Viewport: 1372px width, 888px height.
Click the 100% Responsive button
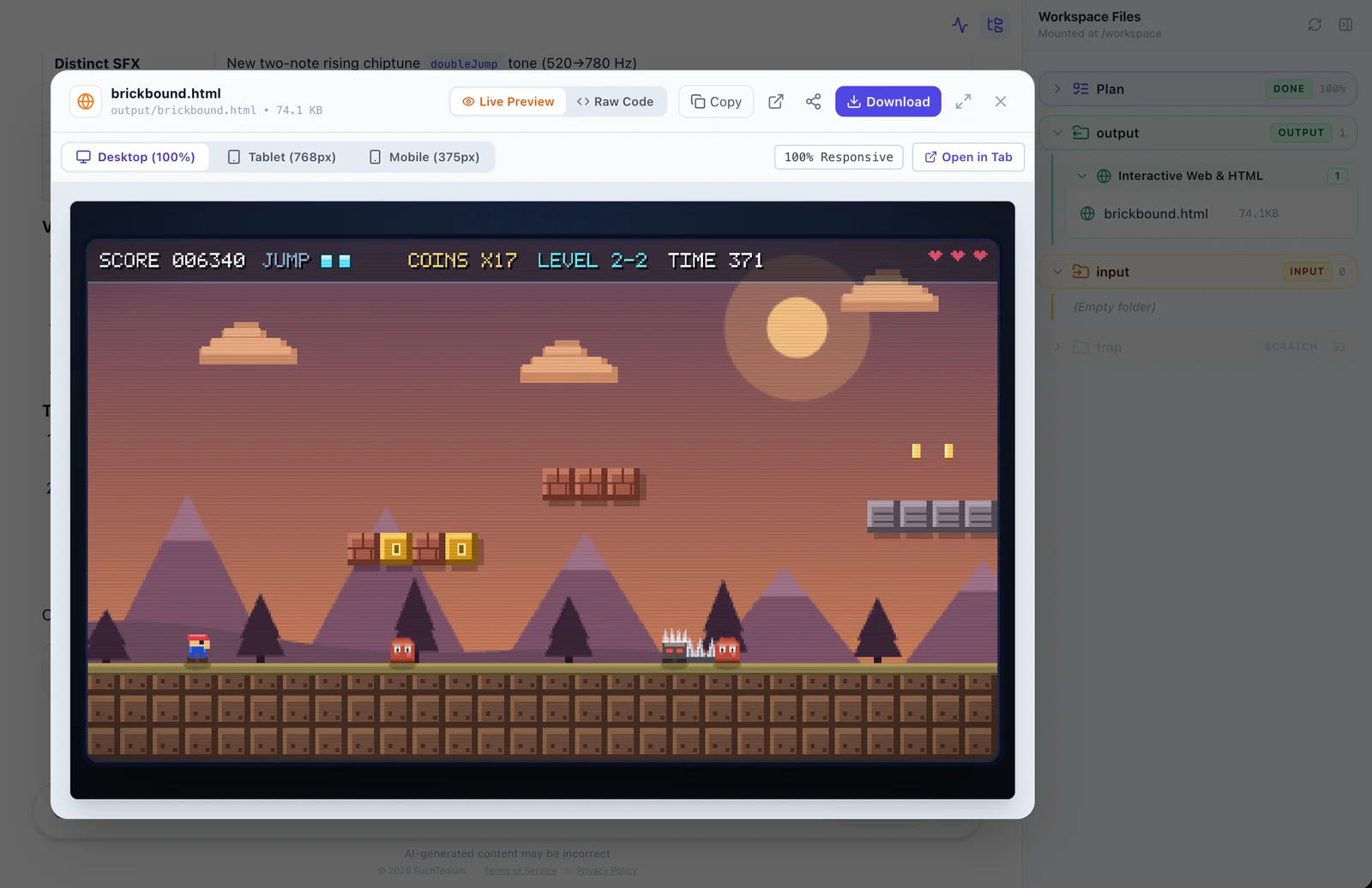(x=839, y=157)
